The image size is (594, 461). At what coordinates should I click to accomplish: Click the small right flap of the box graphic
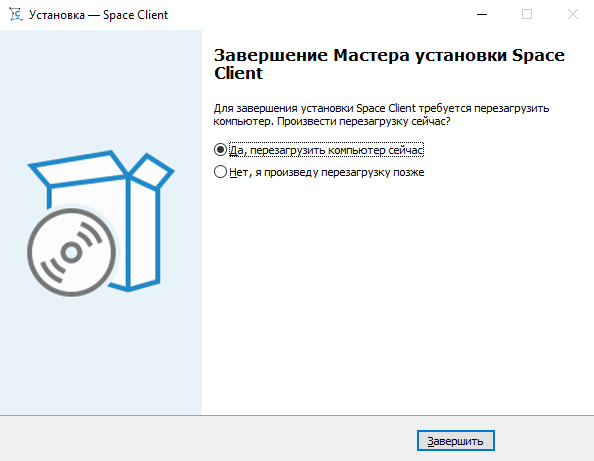coord(152,171)
